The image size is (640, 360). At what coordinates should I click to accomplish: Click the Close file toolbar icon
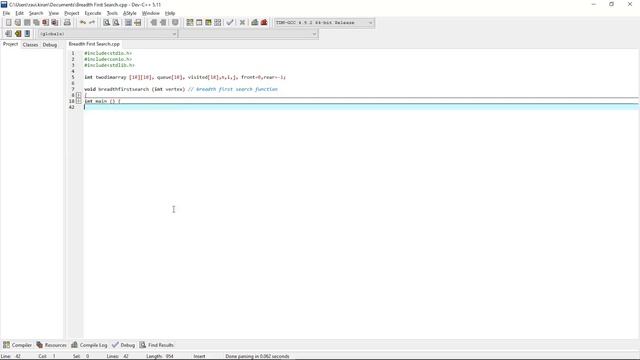(x=45, y=22)
